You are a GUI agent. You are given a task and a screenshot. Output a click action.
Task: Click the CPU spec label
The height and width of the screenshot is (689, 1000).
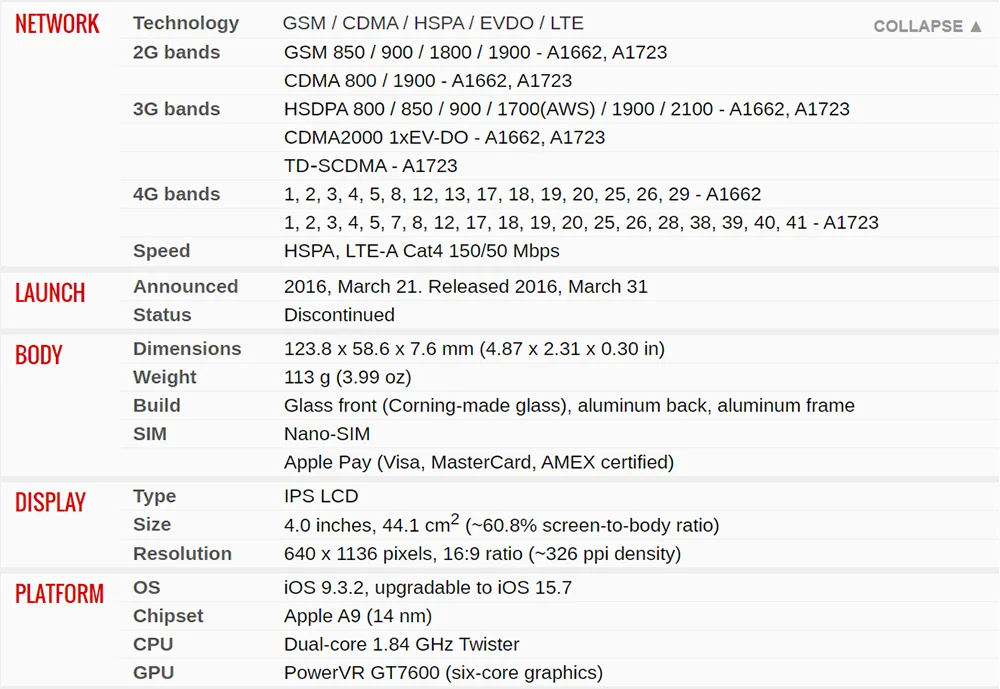pos(153,644)
